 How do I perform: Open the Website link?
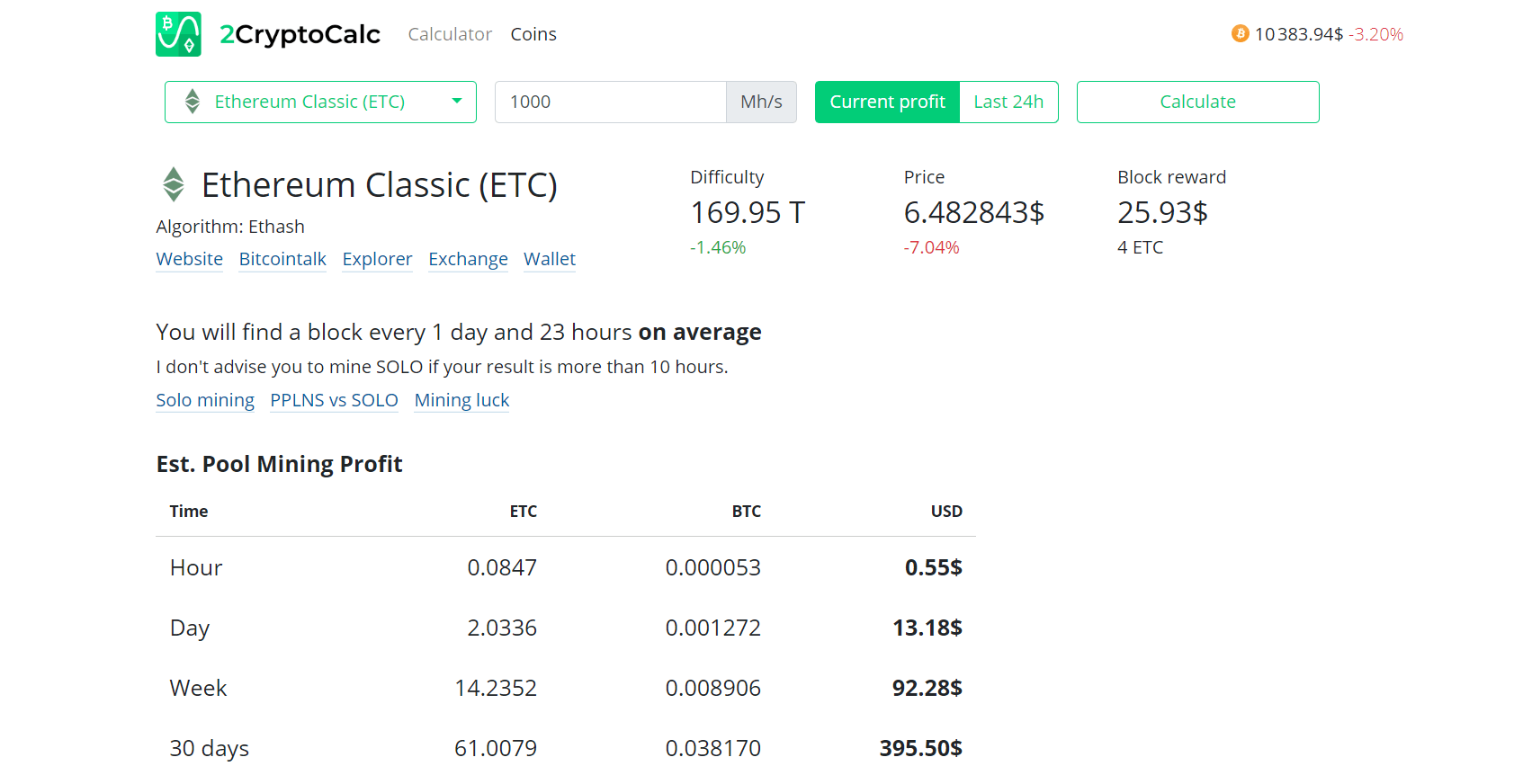(x=190, y=259)
